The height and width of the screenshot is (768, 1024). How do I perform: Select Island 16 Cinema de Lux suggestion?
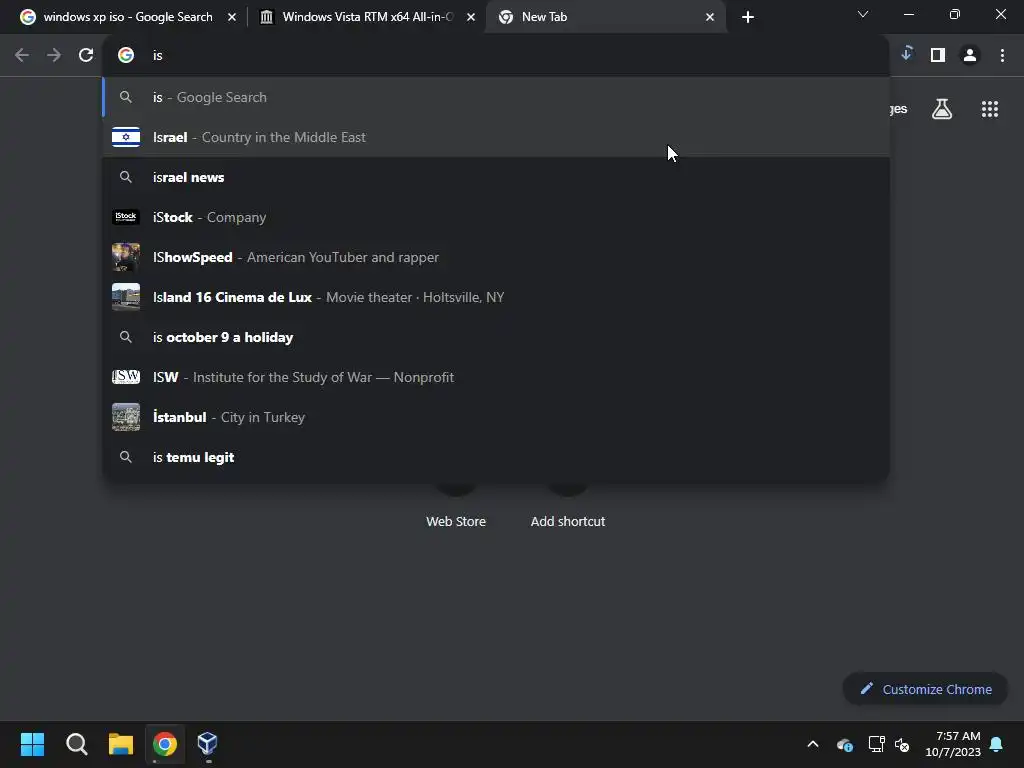pyautogui.click(x=496, y=297)
